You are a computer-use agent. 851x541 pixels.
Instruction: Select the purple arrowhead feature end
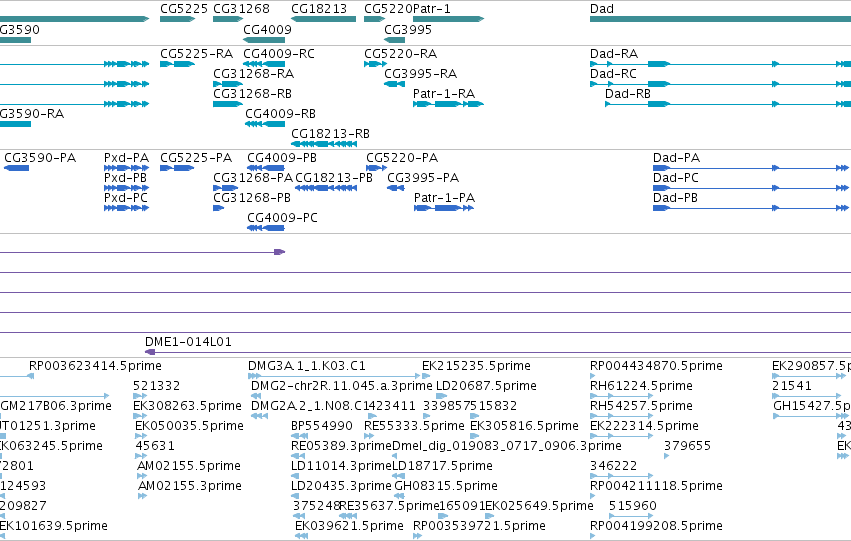[x=280, y=252]
